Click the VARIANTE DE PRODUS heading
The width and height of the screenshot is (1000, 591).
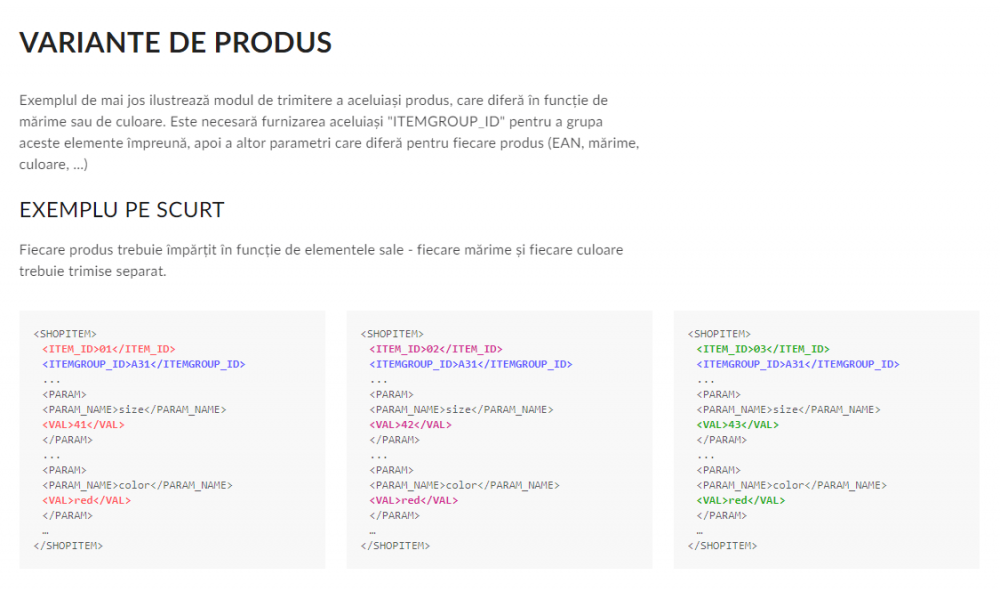pos(175,43)
